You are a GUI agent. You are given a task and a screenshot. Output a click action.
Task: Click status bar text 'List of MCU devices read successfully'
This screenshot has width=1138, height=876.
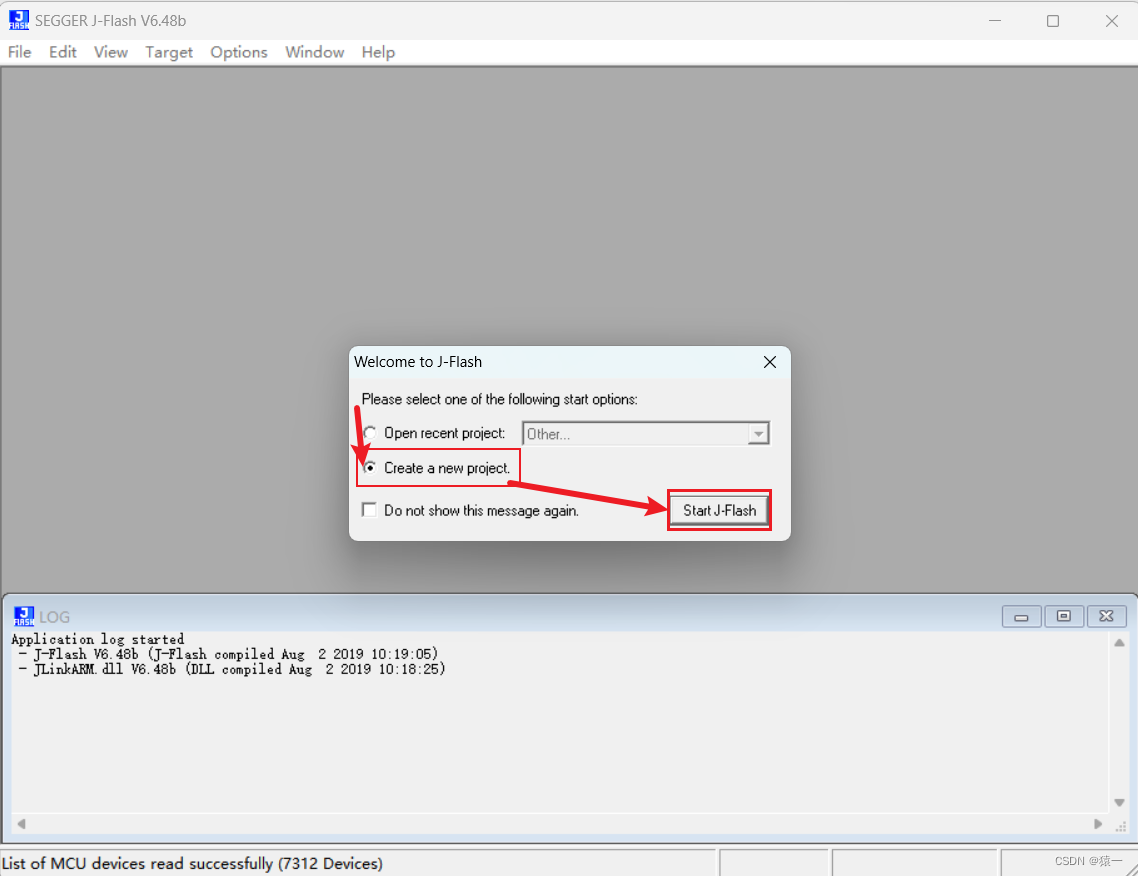pyautogui.click(x=192, y=863)
